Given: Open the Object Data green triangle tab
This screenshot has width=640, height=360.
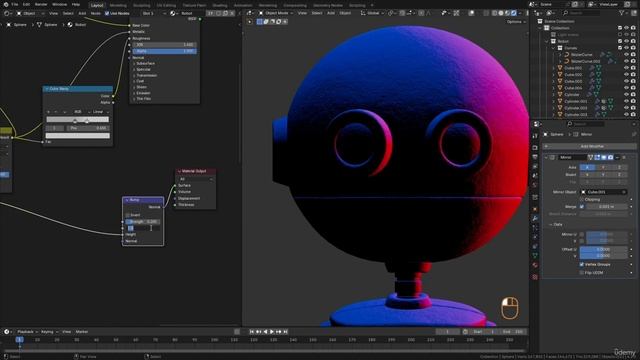Looking at the screenshot, I should (x=535, y=256).
